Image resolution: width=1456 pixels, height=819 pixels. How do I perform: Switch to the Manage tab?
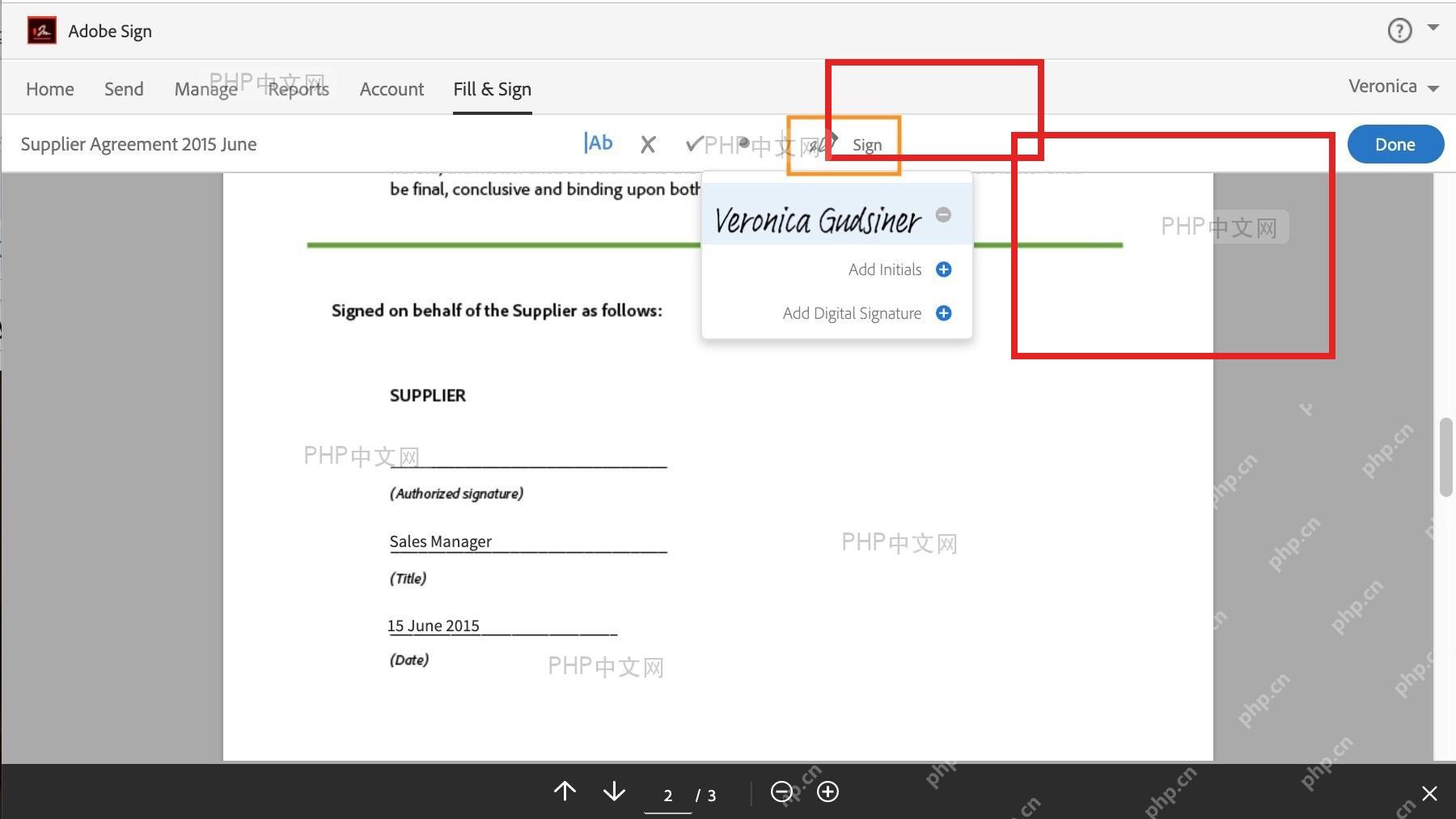click(206, 89)
